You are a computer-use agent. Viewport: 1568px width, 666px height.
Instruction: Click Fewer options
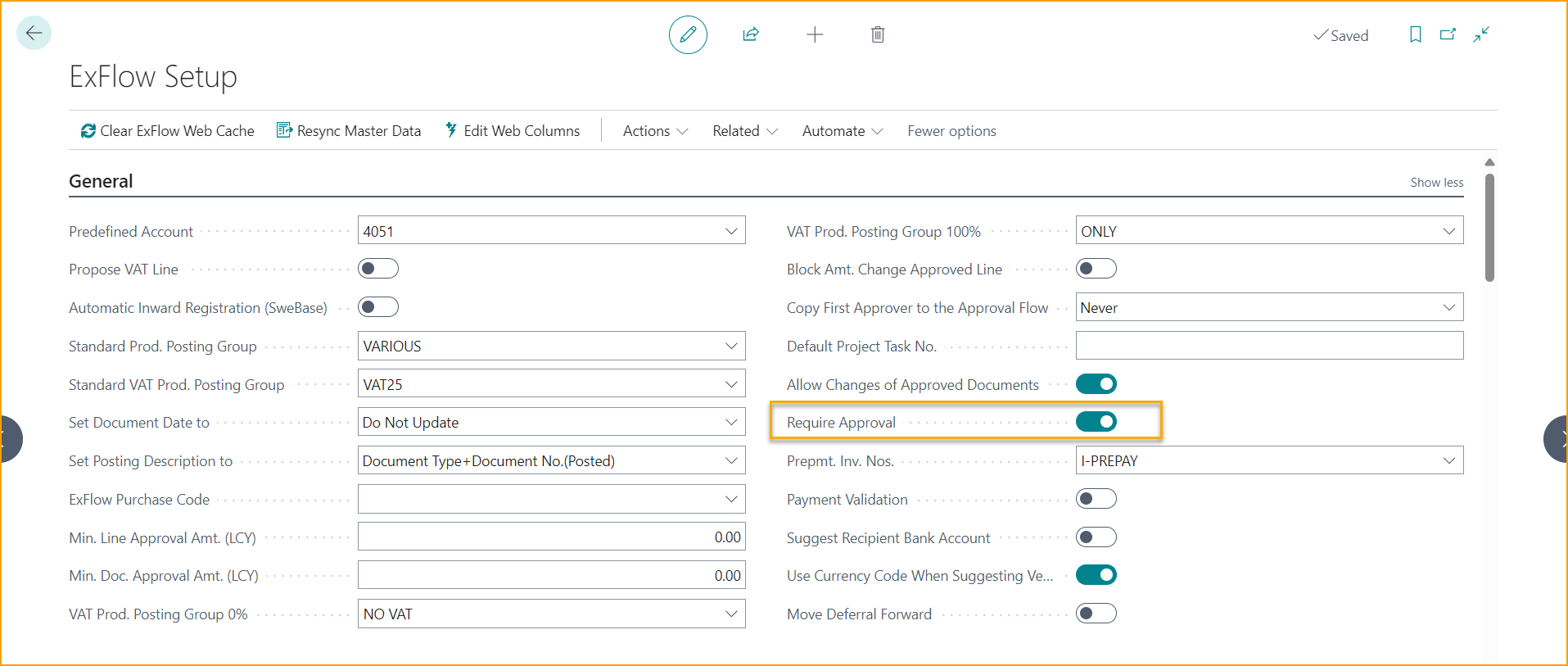pos(951,131)
